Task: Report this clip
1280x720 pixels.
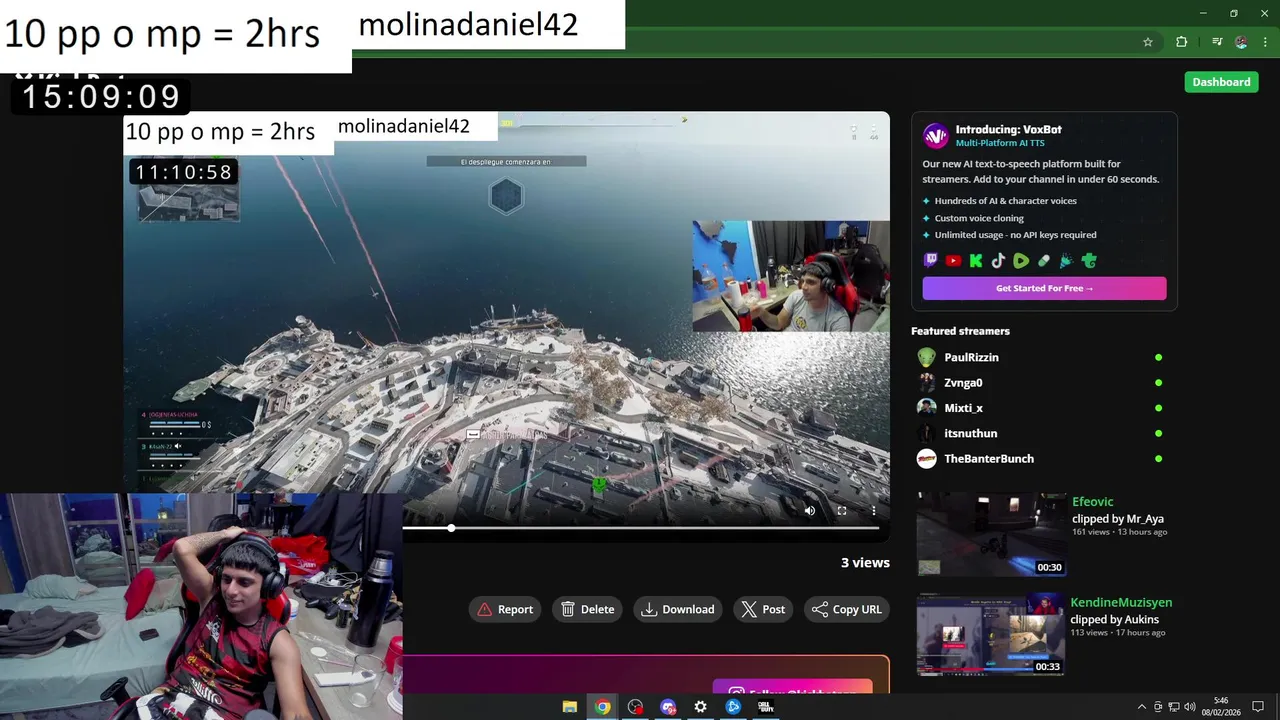Action: click(505, 609)
